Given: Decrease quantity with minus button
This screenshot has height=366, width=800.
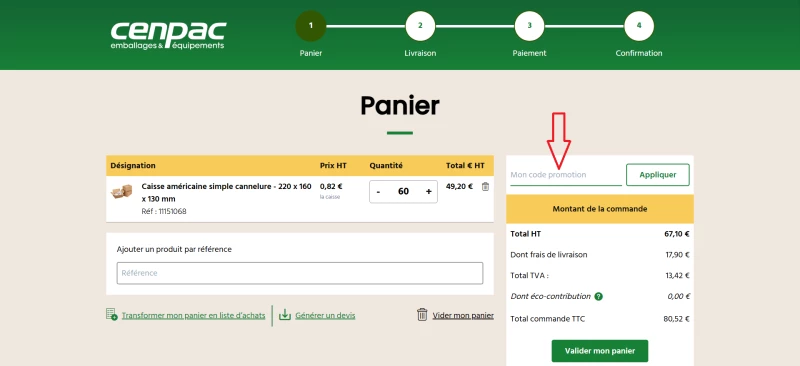Looking at the screenshot, I should click(378, 191).
